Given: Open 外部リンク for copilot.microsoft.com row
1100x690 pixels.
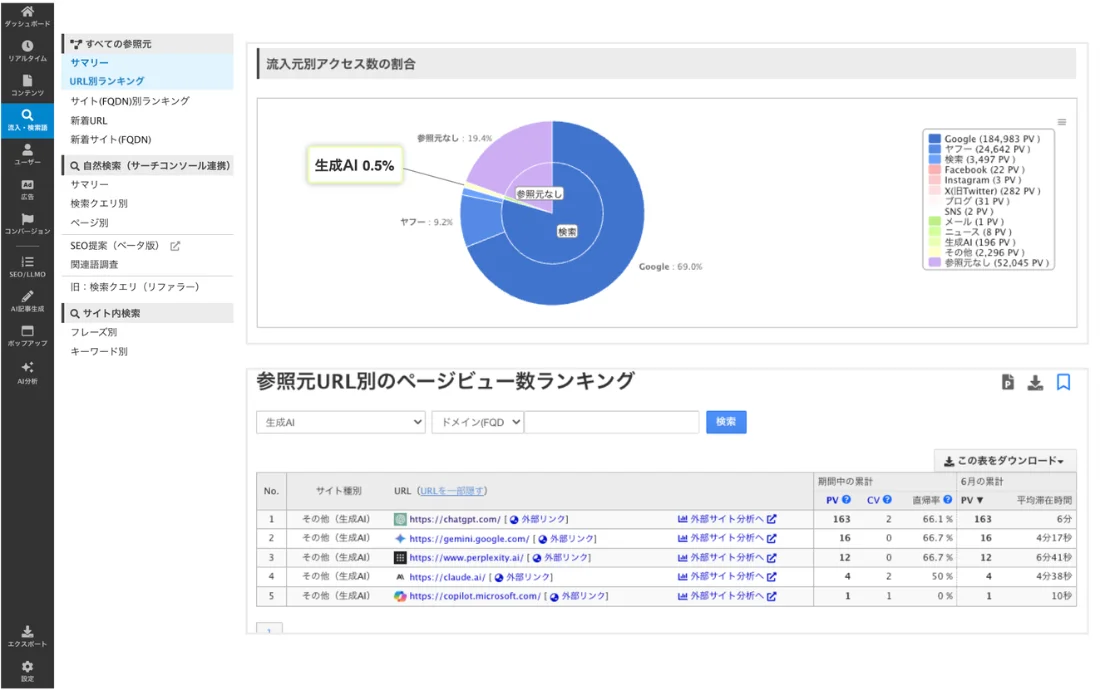Looking at the screenshot, I should tap(578, 596).
